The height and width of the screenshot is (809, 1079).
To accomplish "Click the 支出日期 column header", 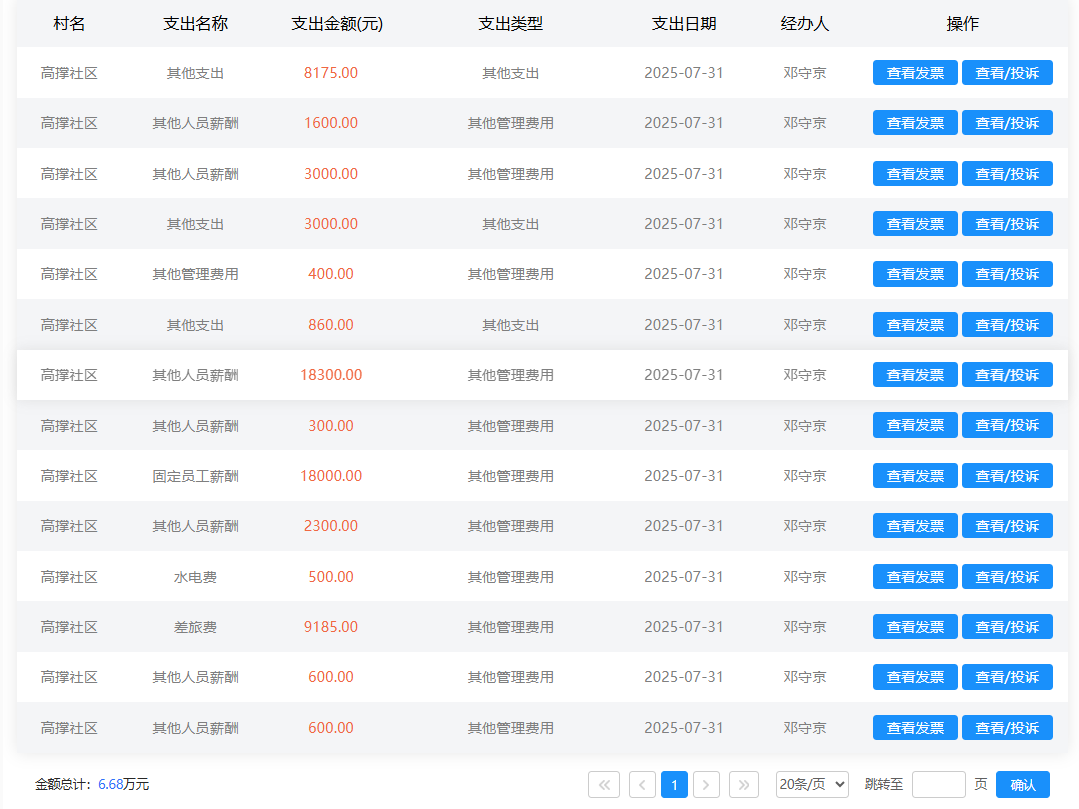I will (683, 24).
